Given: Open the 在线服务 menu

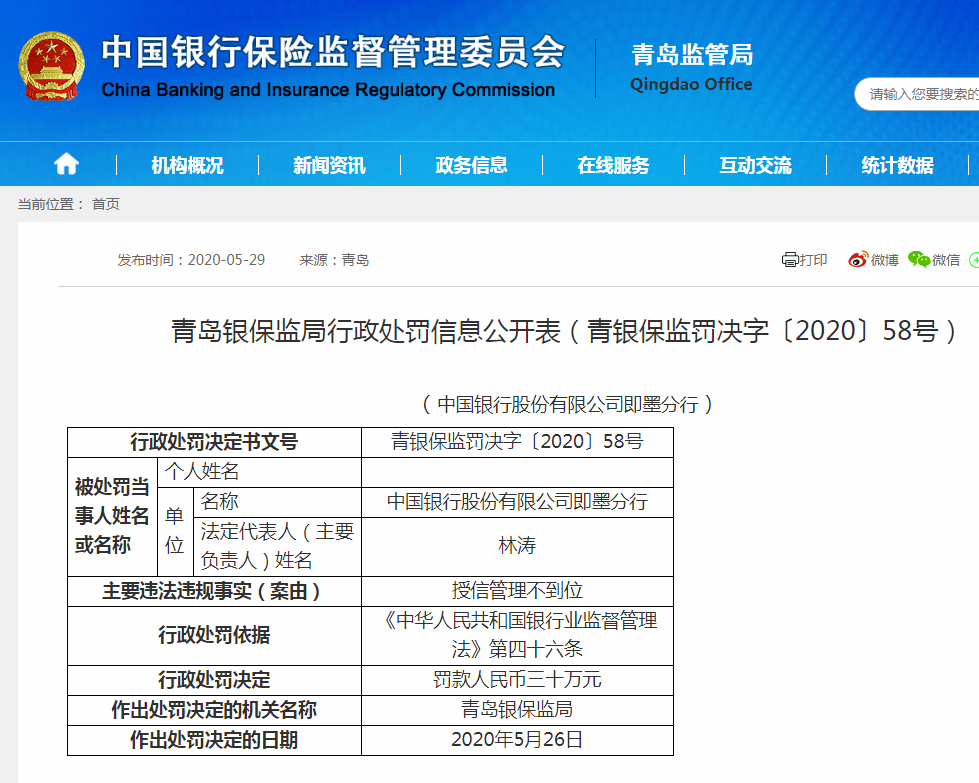Looking at the screenshot, I should tap(613, 165).
